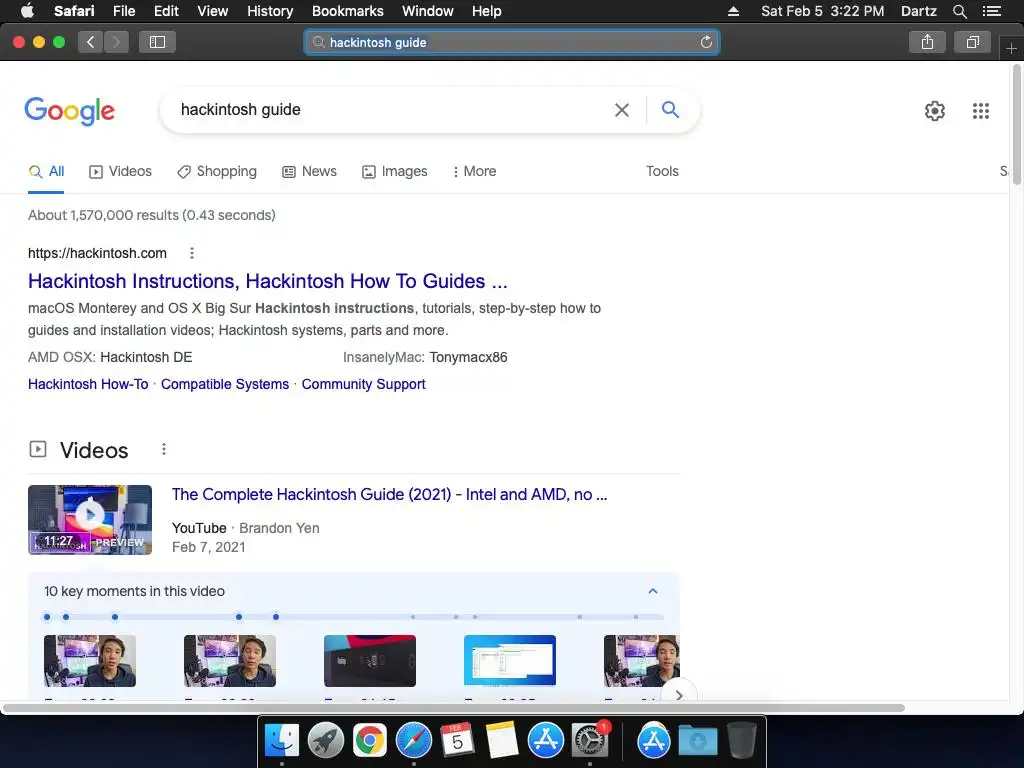Switch to the News search tab

(x=310, y=172)
